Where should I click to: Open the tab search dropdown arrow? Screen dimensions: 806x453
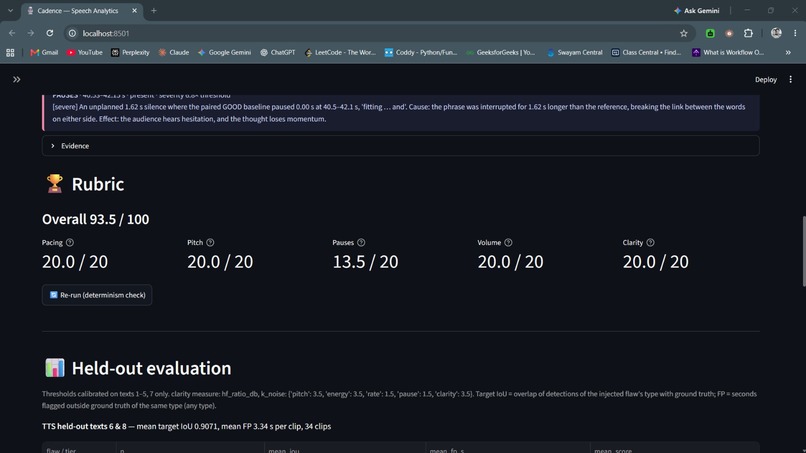[x=10, y=10]
